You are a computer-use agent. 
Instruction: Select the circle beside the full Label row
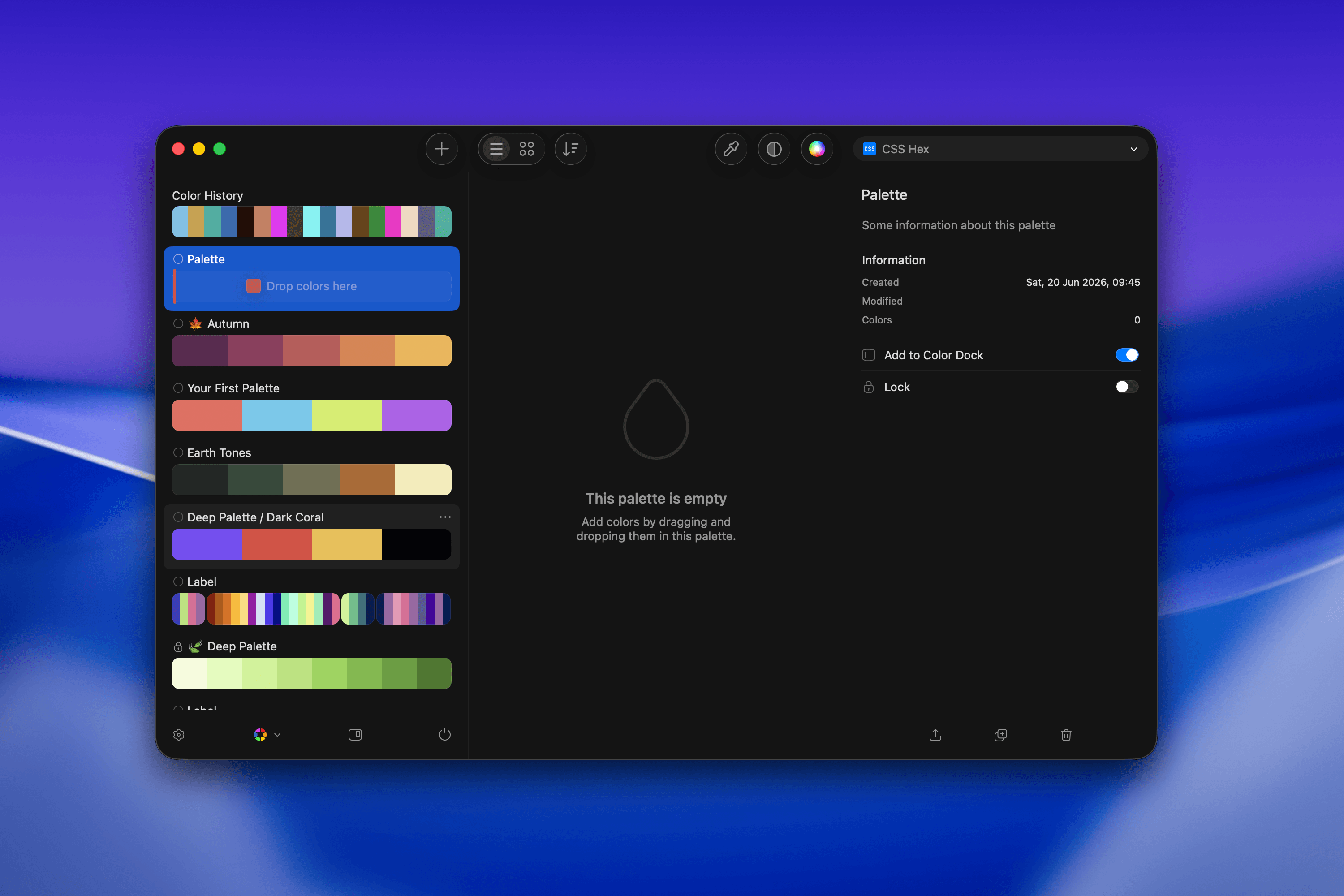coord(178,582)
